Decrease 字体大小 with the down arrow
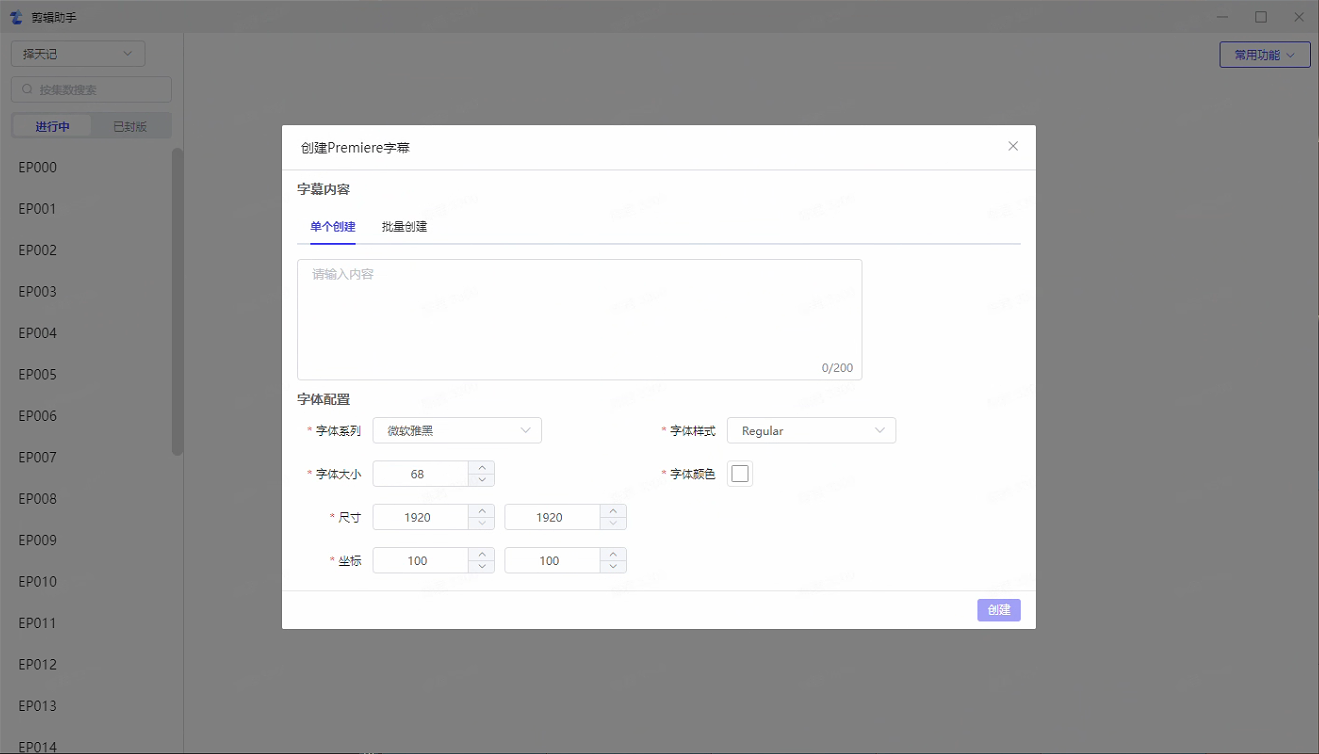Image resolution: width=1319 pixels, height=754 pixels. tap(482, 480)
